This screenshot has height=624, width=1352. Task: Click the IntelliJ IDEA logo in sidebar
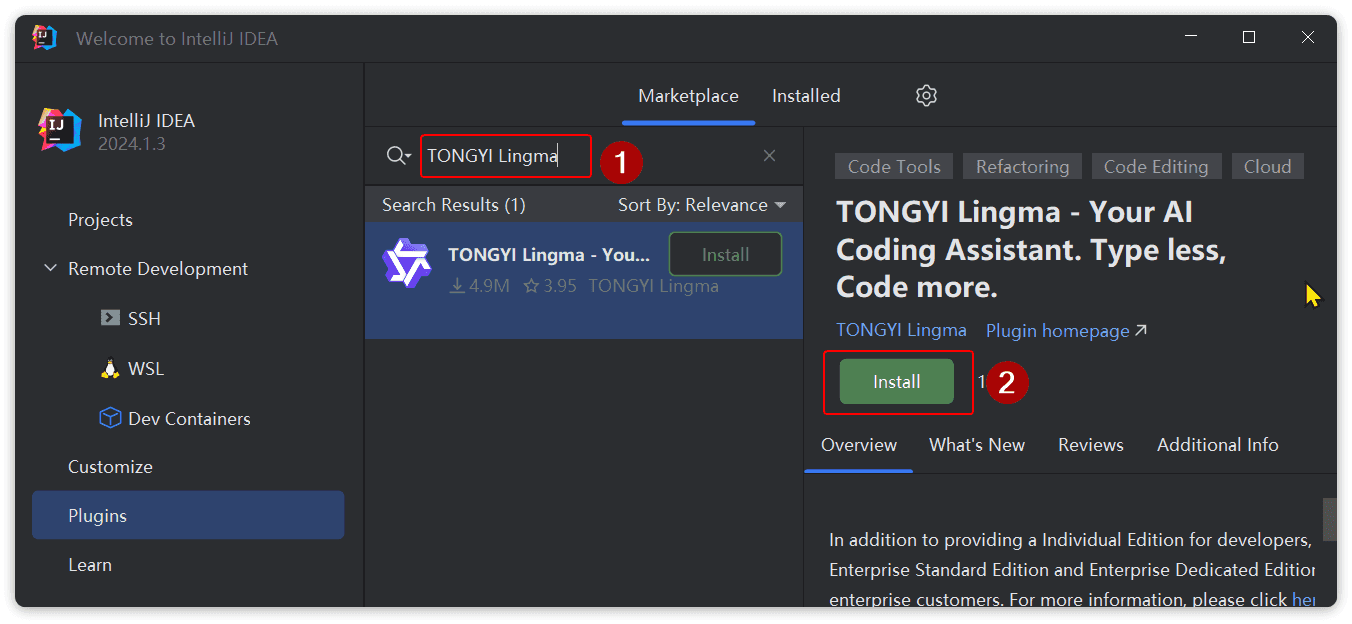[x=60, y=131]
